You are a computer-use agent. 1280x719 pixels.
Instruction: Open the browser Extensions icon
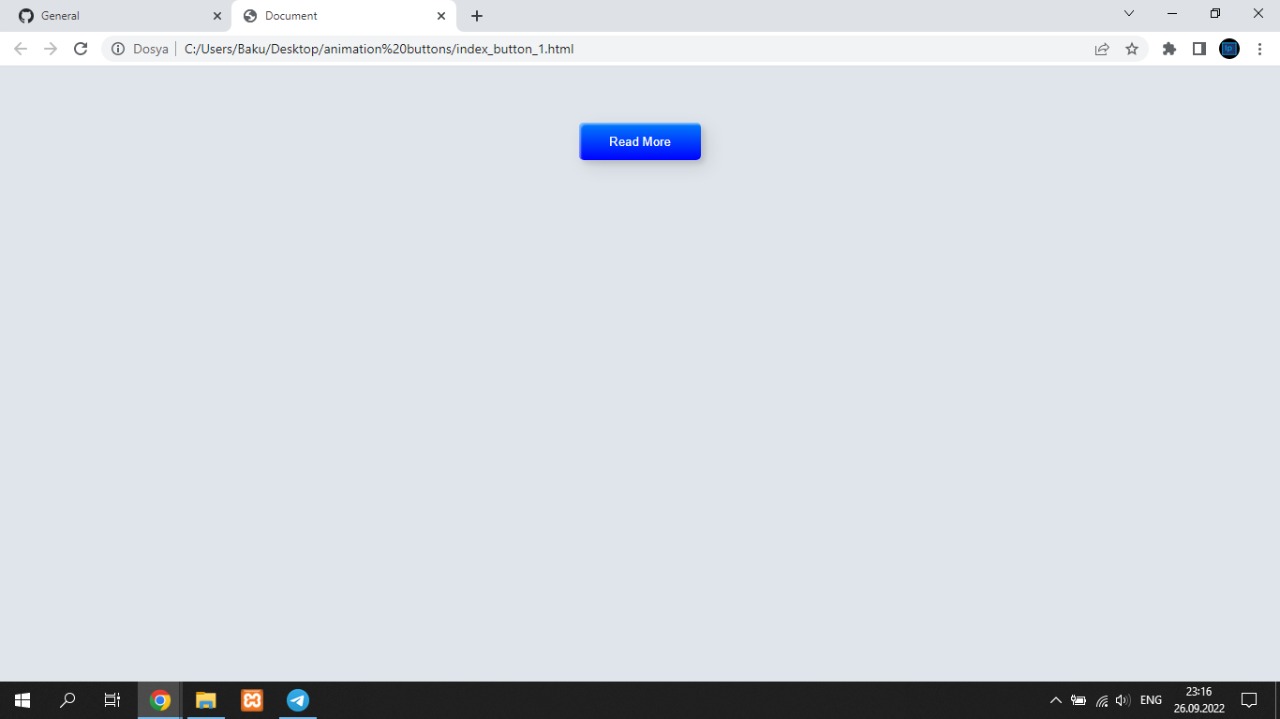[x=1169, y=48]
